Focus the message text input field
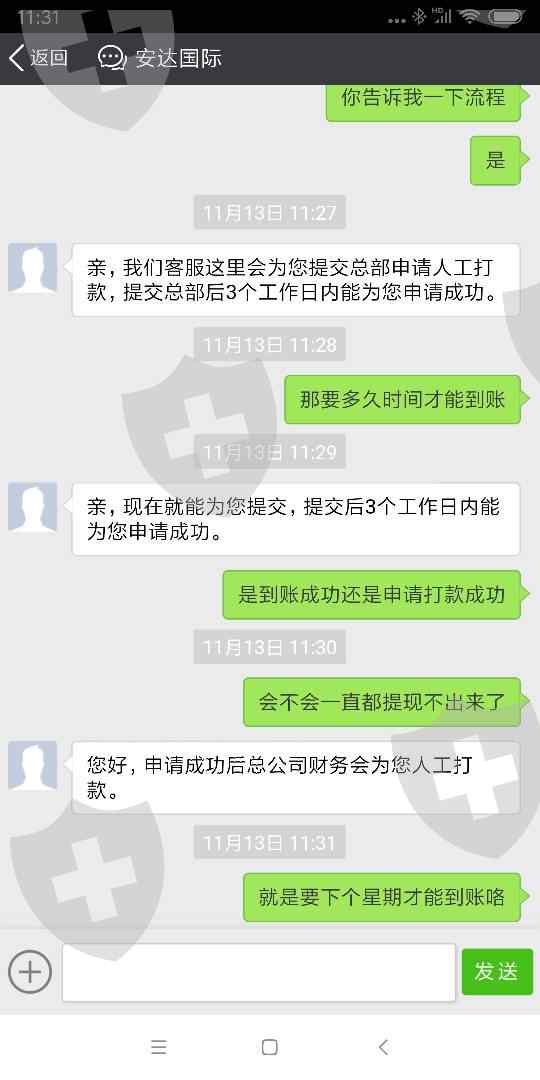 click(259, 972)
